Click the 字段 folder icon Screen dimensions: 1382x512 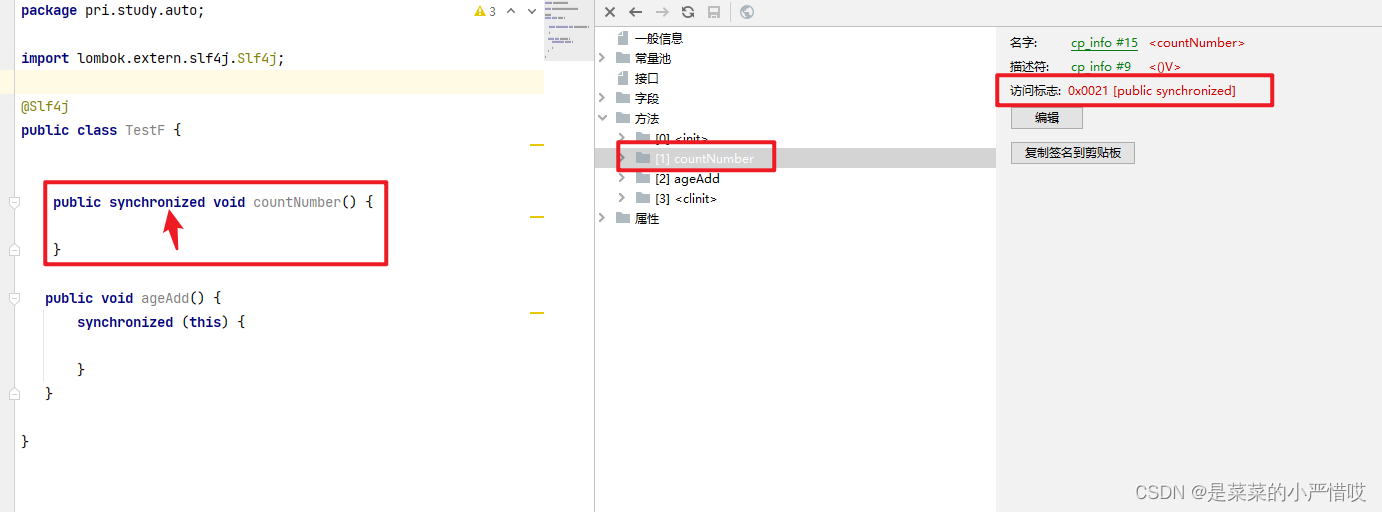(624, 98)
